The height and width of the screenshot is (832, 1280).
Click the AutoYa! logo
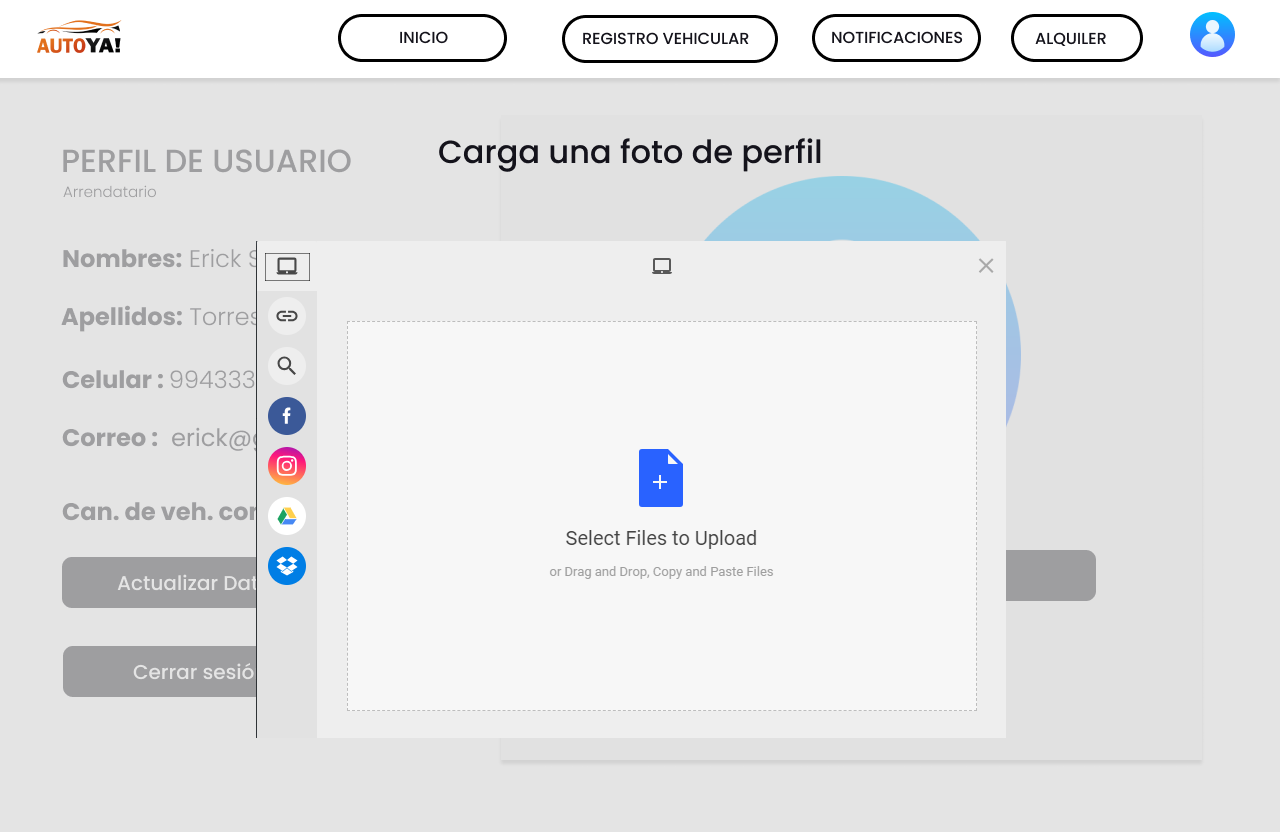79,37
